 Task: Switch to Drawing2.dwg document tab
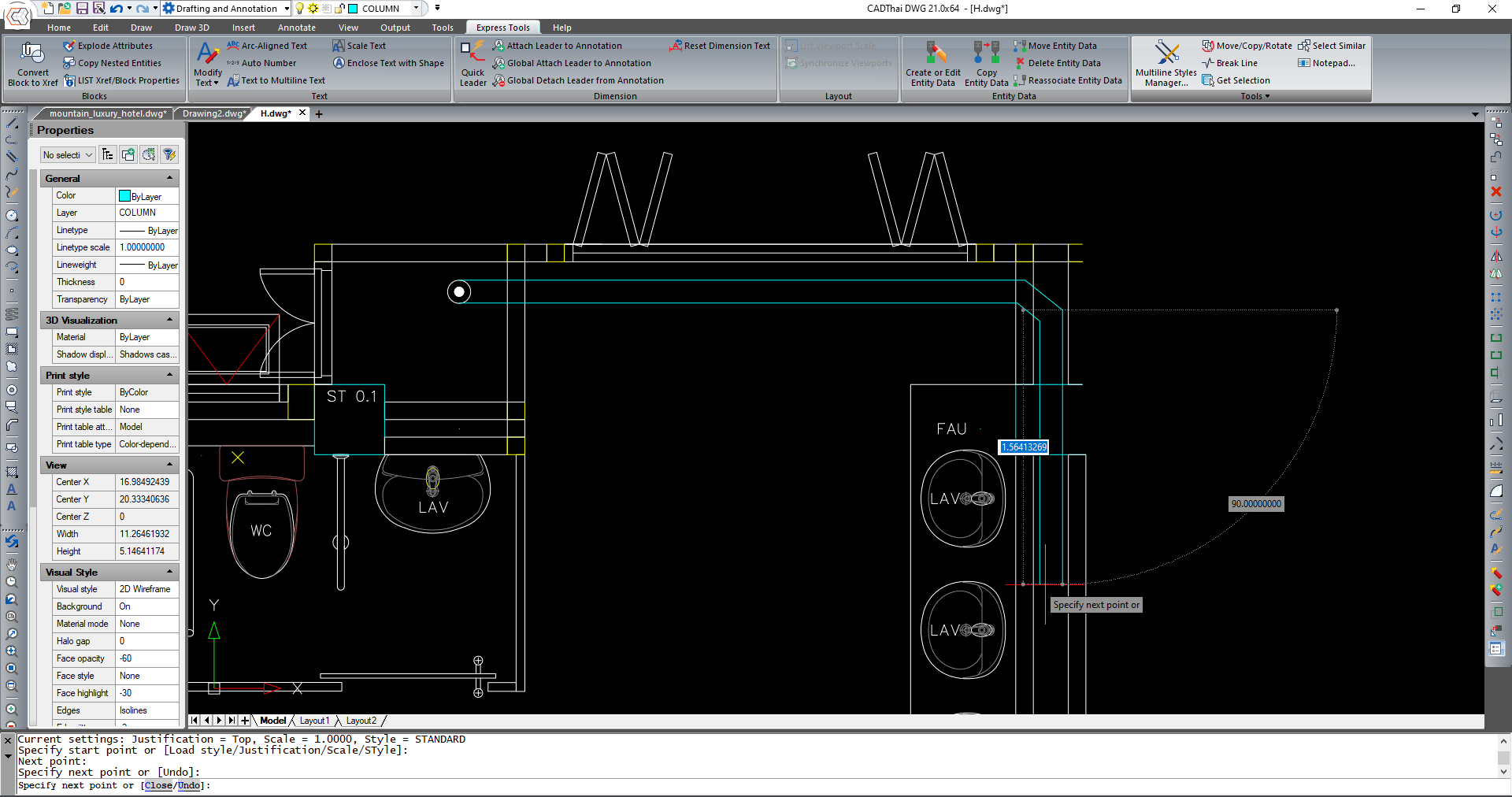point(213,113)
